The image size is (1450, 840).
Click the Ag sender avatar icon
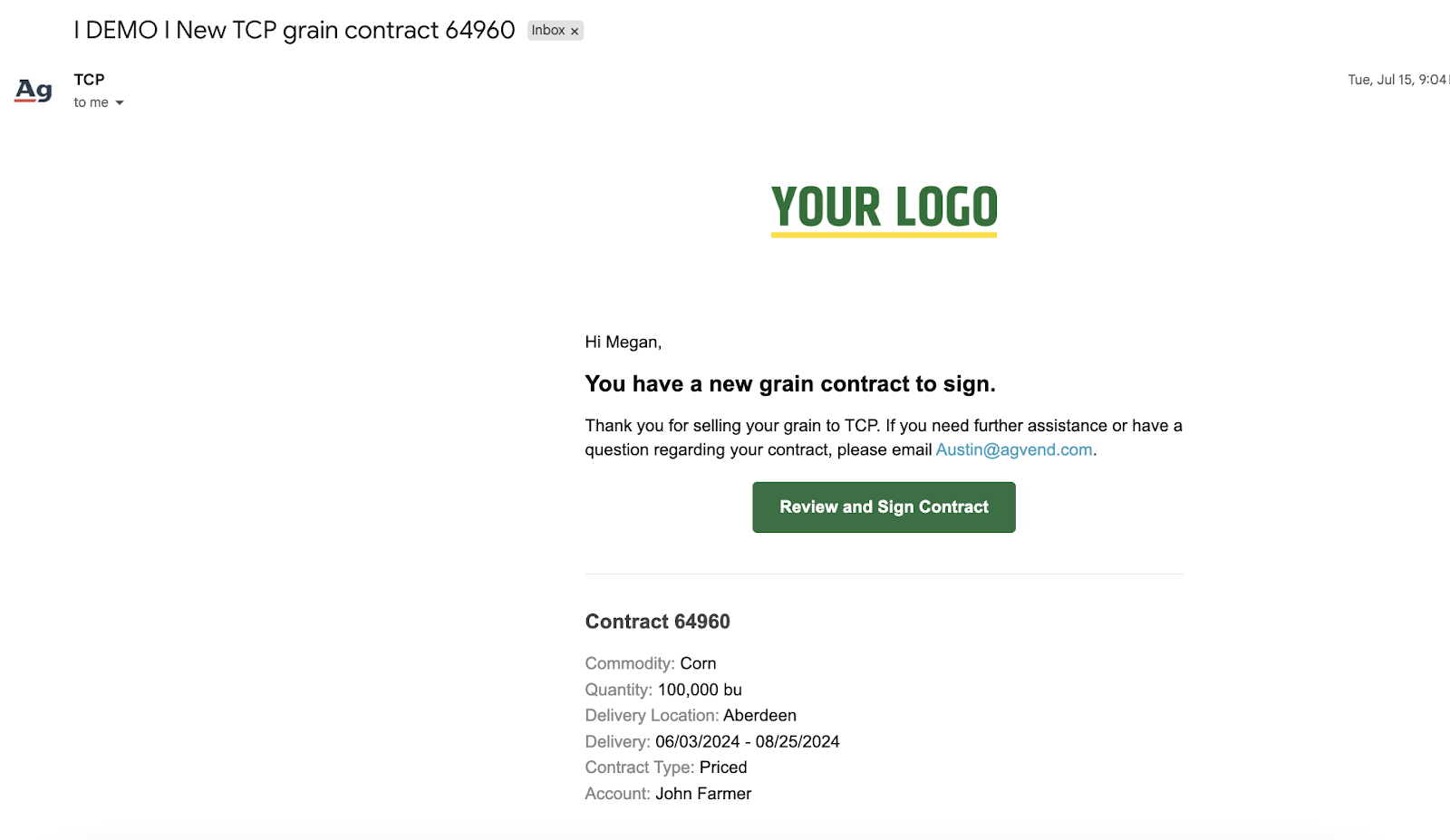tap(34, 91)
